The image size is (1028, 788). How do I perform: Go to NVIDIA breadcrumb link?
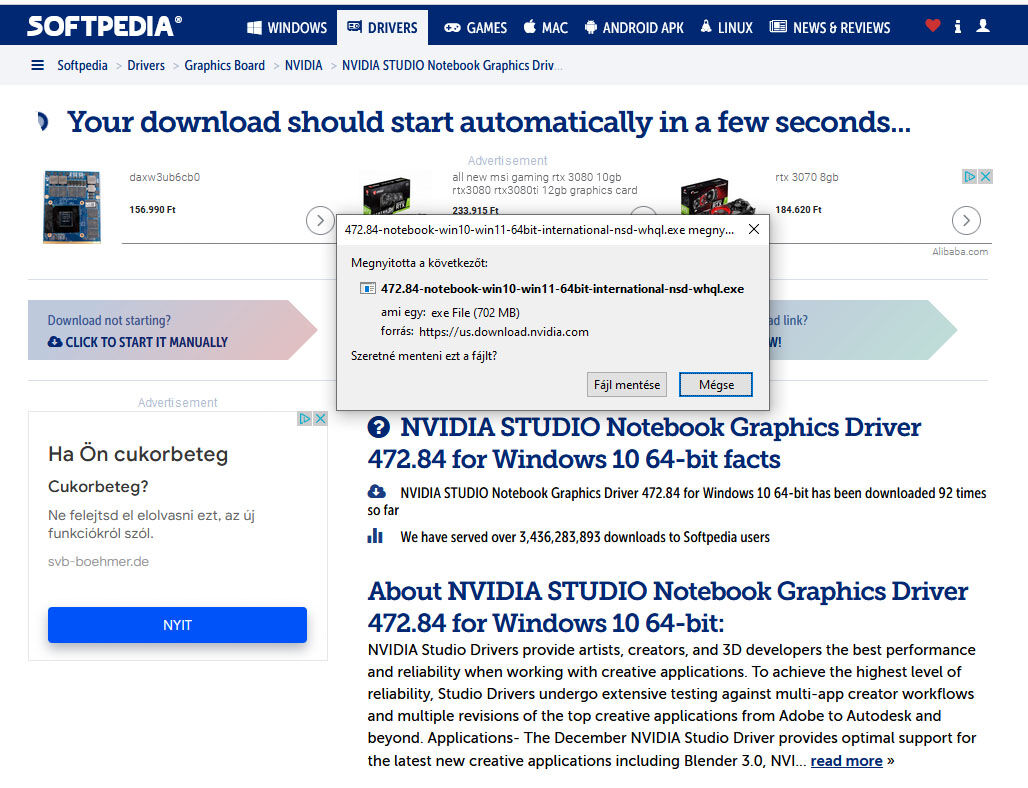pos(304,65)
